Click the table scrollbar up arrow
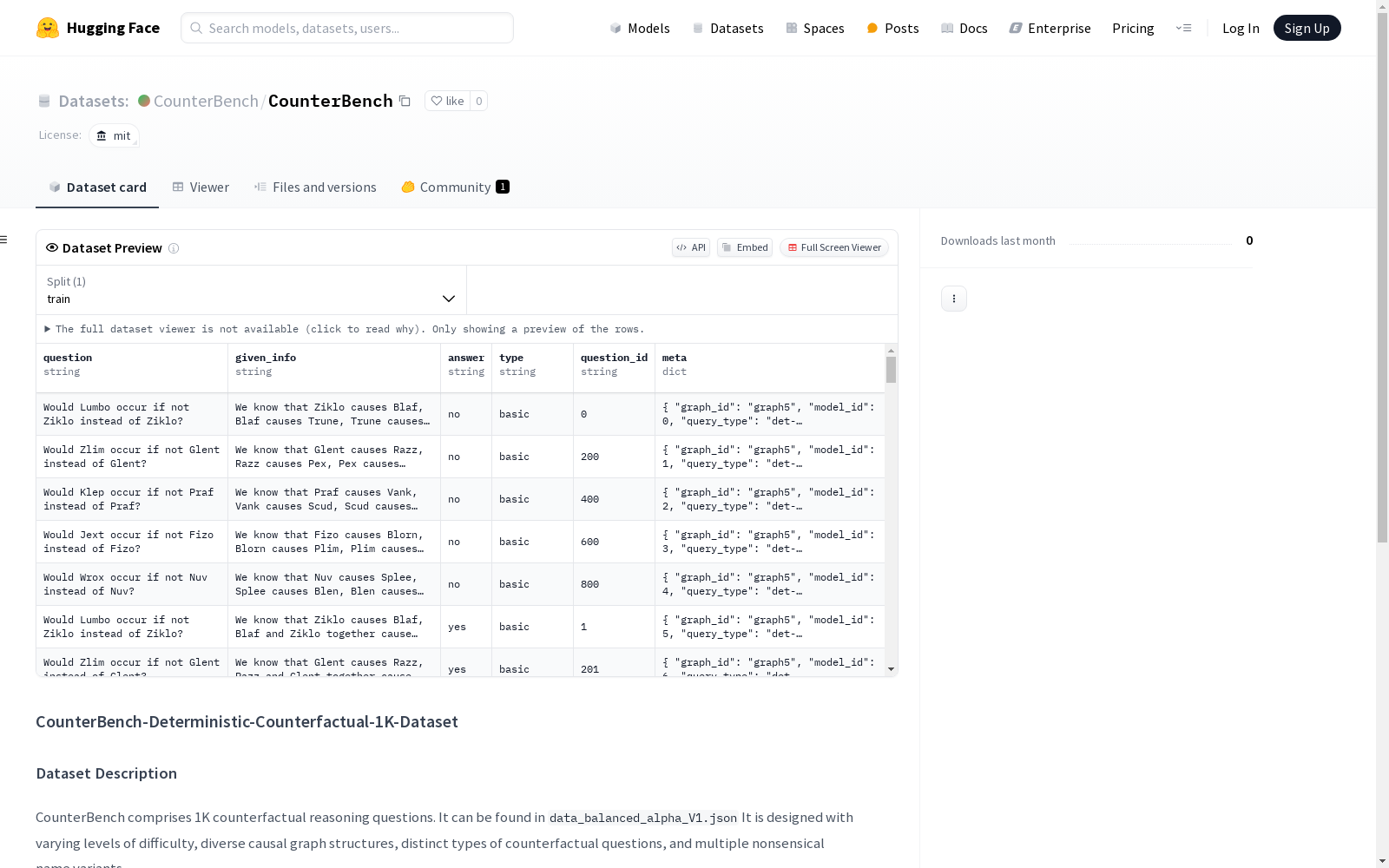 891,351
